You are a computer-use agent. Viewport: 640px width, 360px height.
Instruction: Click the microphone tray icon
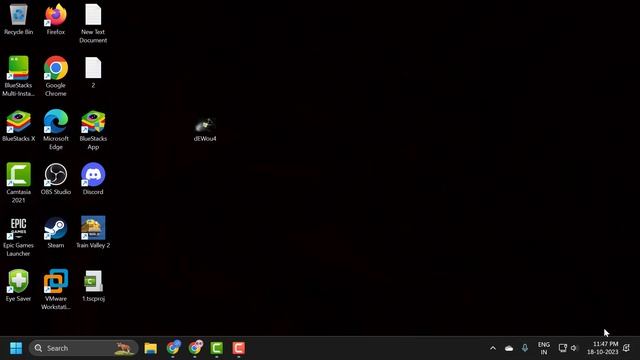click(x=525, y=348)
